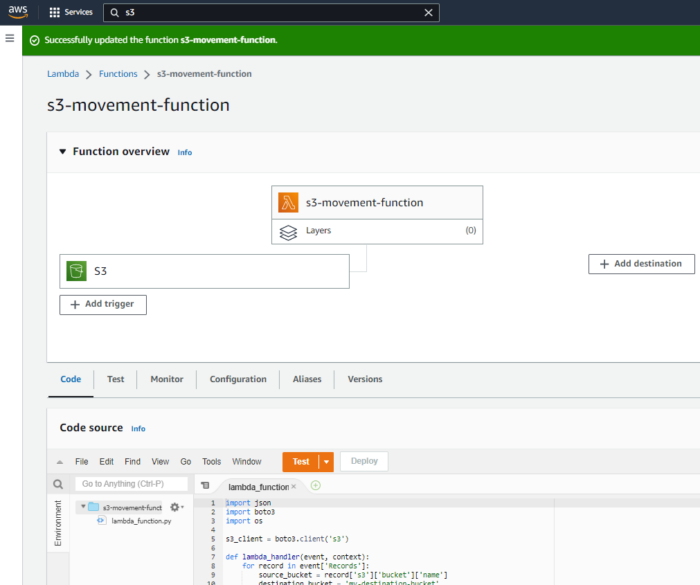This screenshot has width=700, height=585.
Task: Toggle the Environment side panel tab
Action: click(58, 523)
